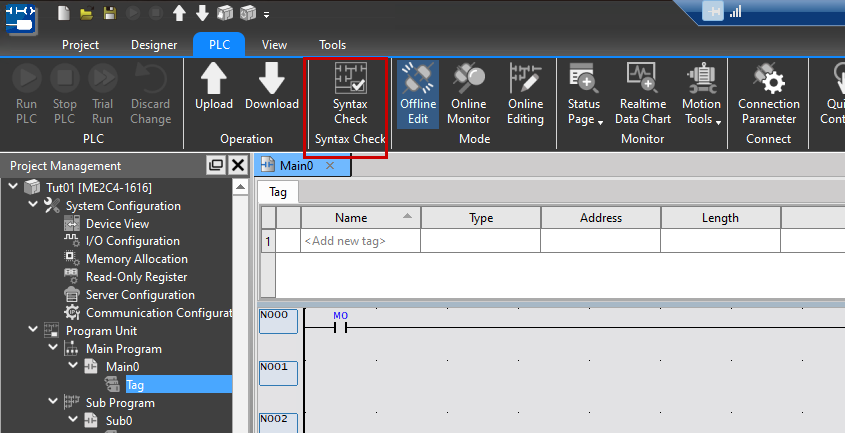Click the save icon in title bar
Image resolution: width=845 pixels, height=433 pixels.
109,13
